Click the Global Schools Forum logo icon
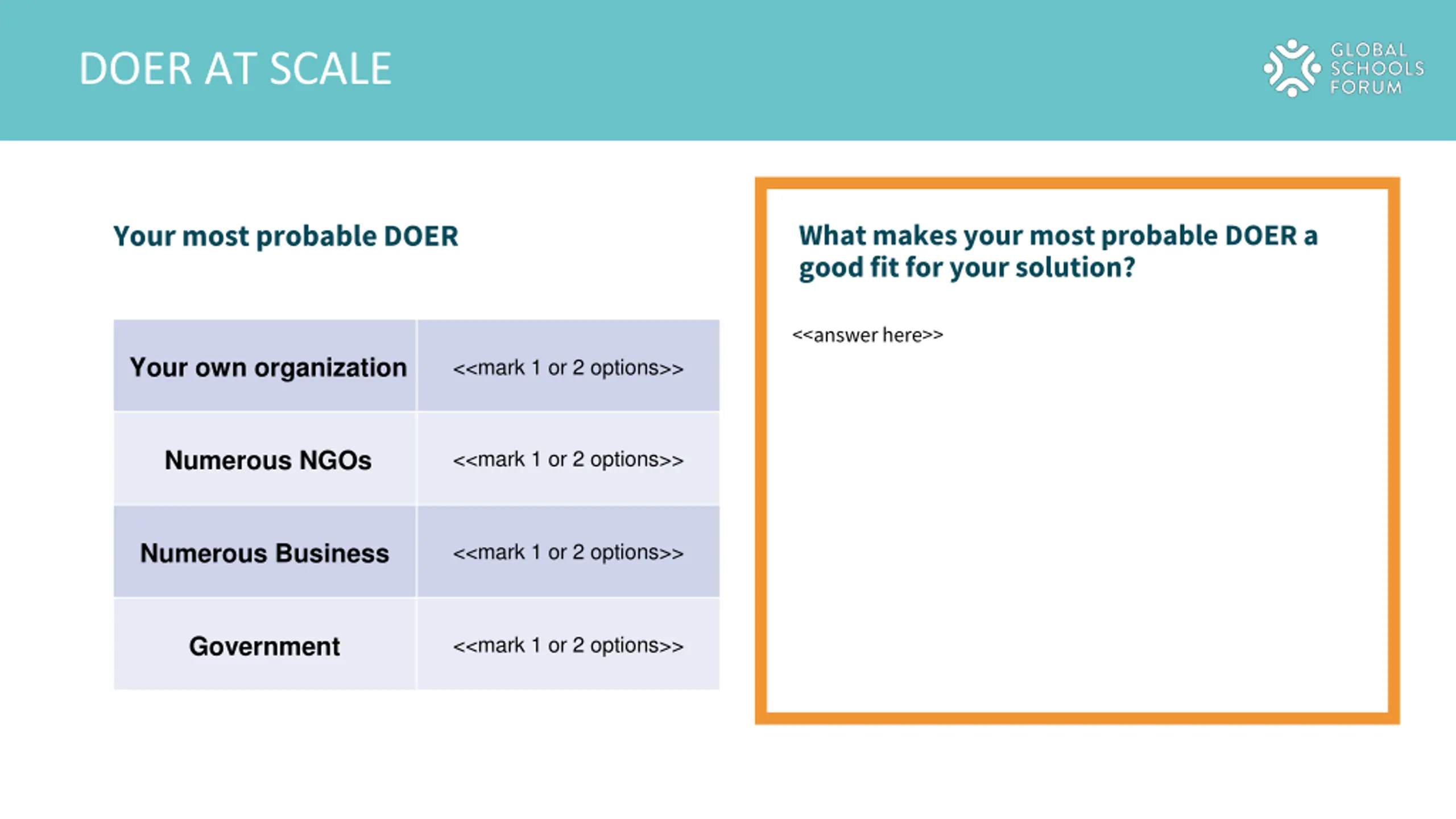 (x=1292, y=68)
